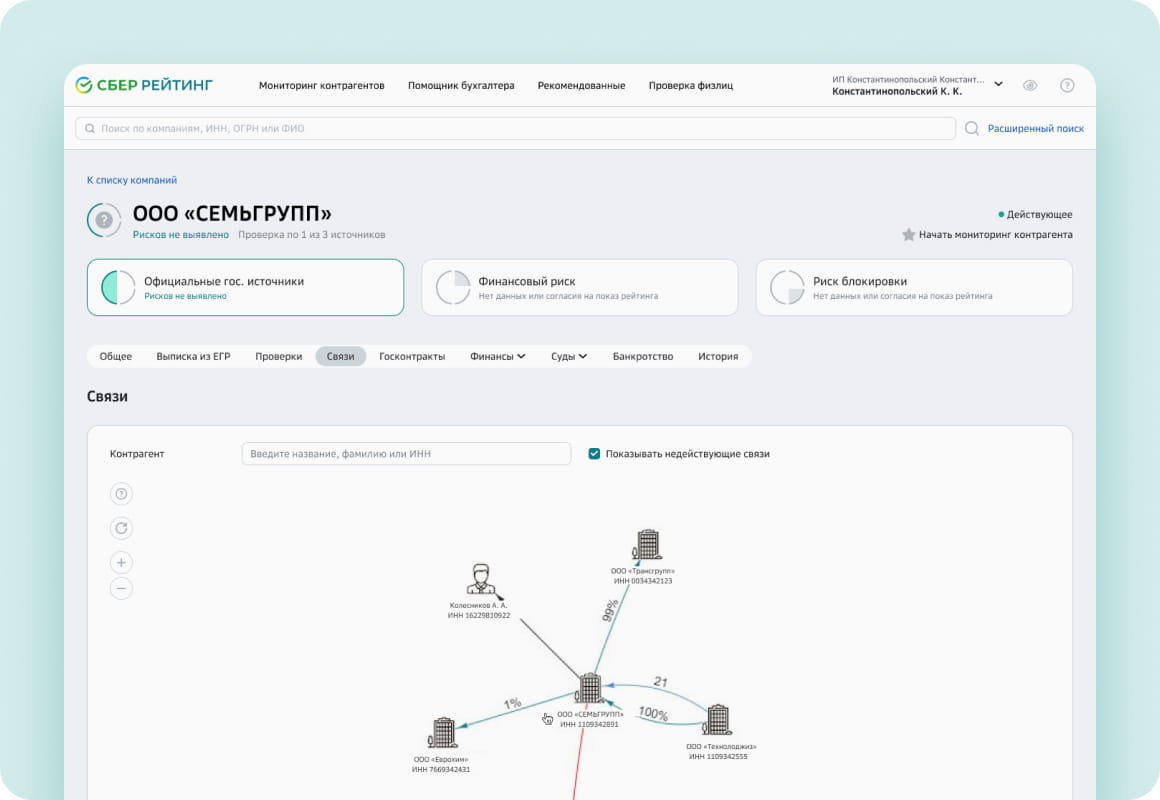Click Начать мониторинг контрагента

(995, 235)
